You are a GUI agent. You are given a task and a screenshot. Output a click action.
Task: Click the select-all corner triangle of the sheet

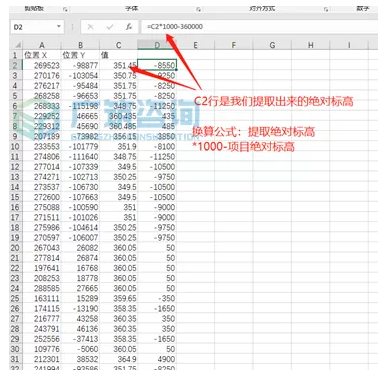coord(17,45)
